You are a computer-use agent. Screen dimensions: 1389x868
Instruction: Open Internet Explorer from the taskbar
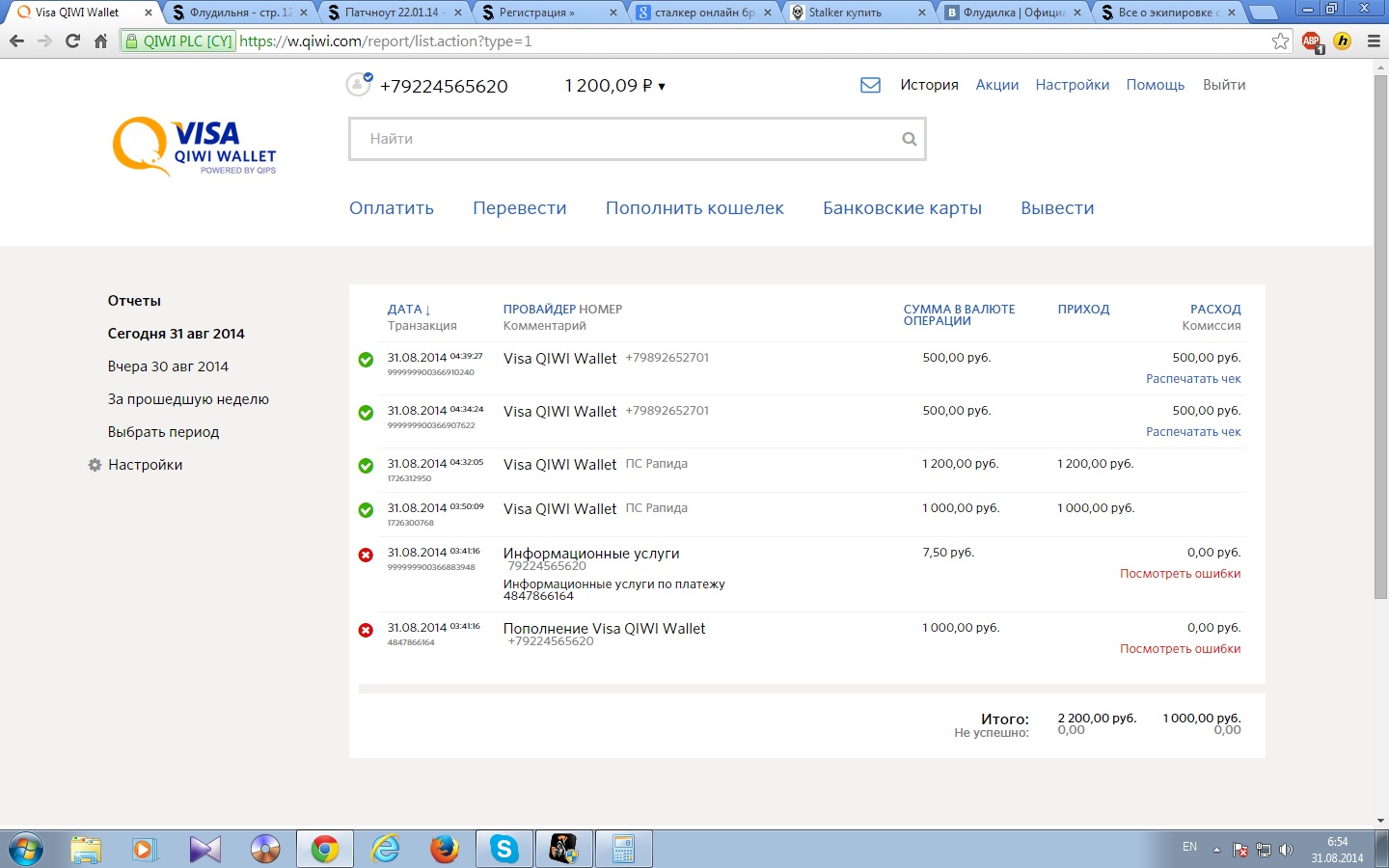tap(385, 850)
